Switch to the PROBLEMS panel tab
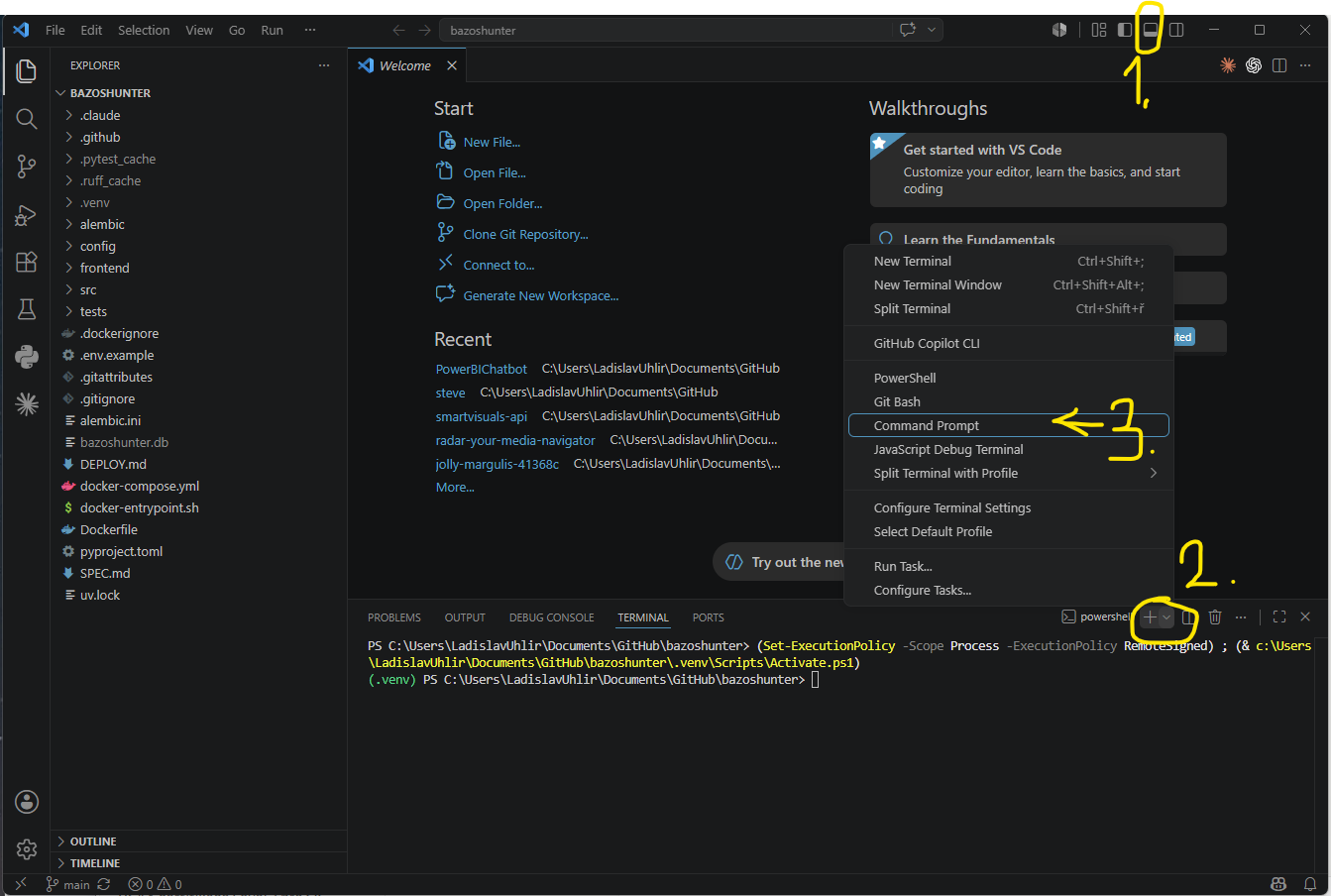1331x896 pixels. coord(394,617)
